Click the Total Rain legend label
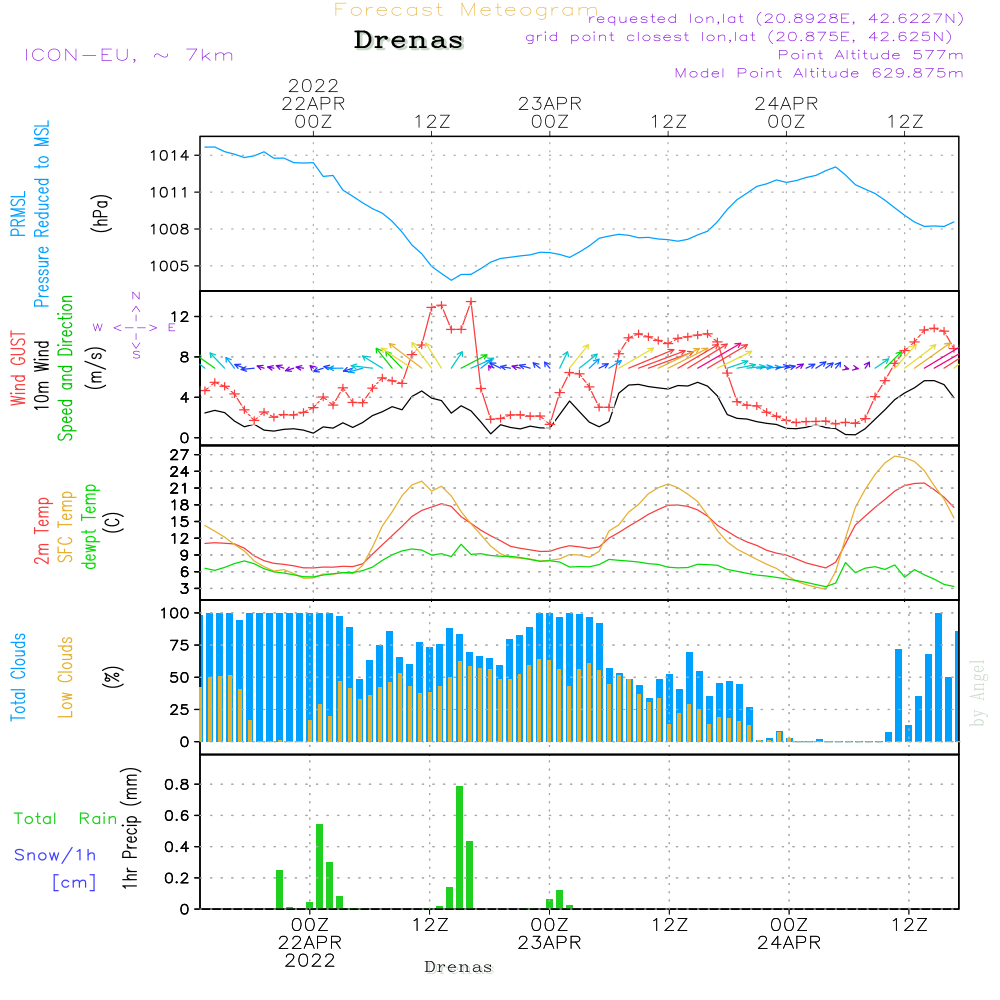 [x=66, y=819]
